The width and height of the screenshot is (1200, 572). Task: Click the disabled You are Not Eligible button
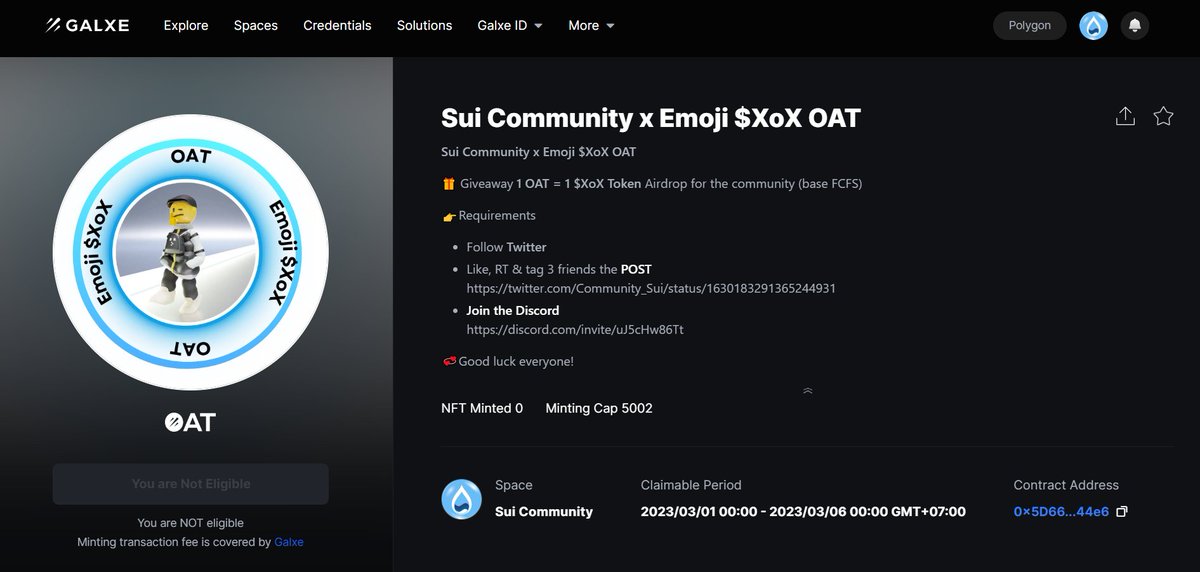click(191, 484)
